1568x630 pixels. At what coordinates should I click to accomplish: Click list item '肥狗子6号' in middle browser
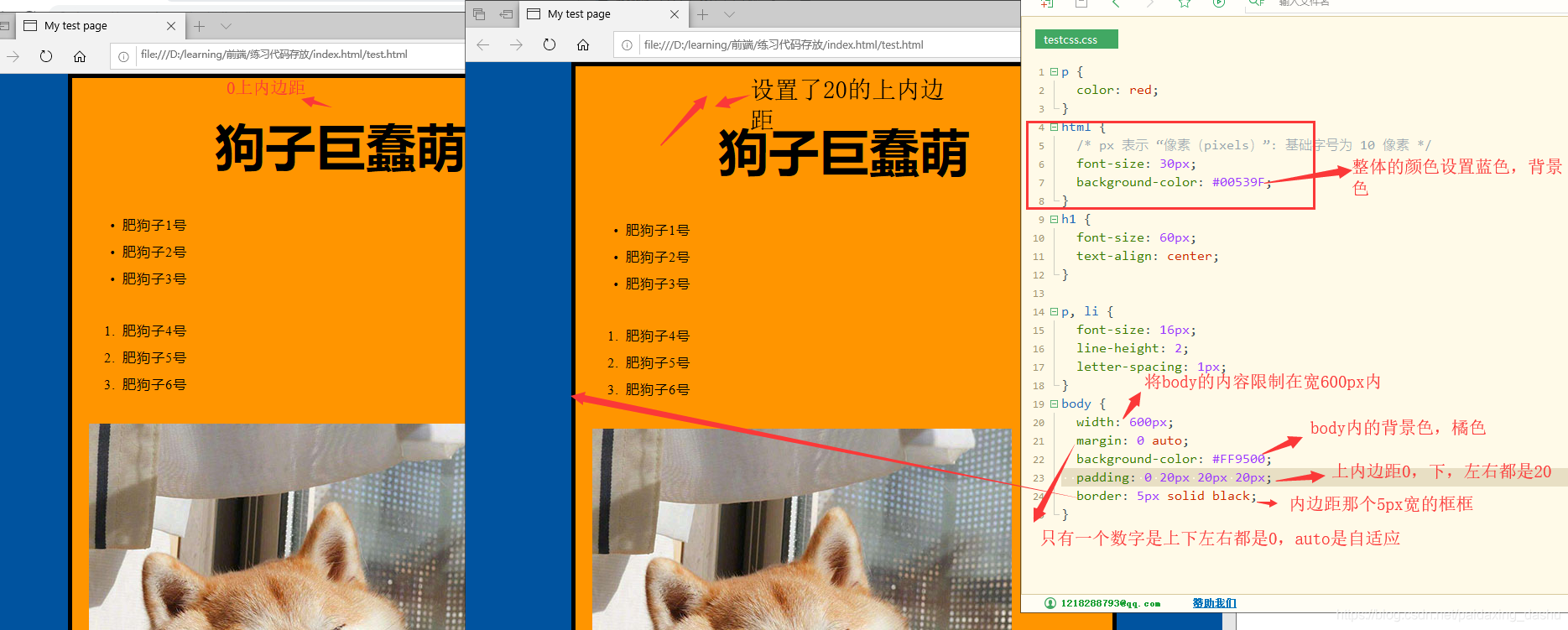(658, 390)
